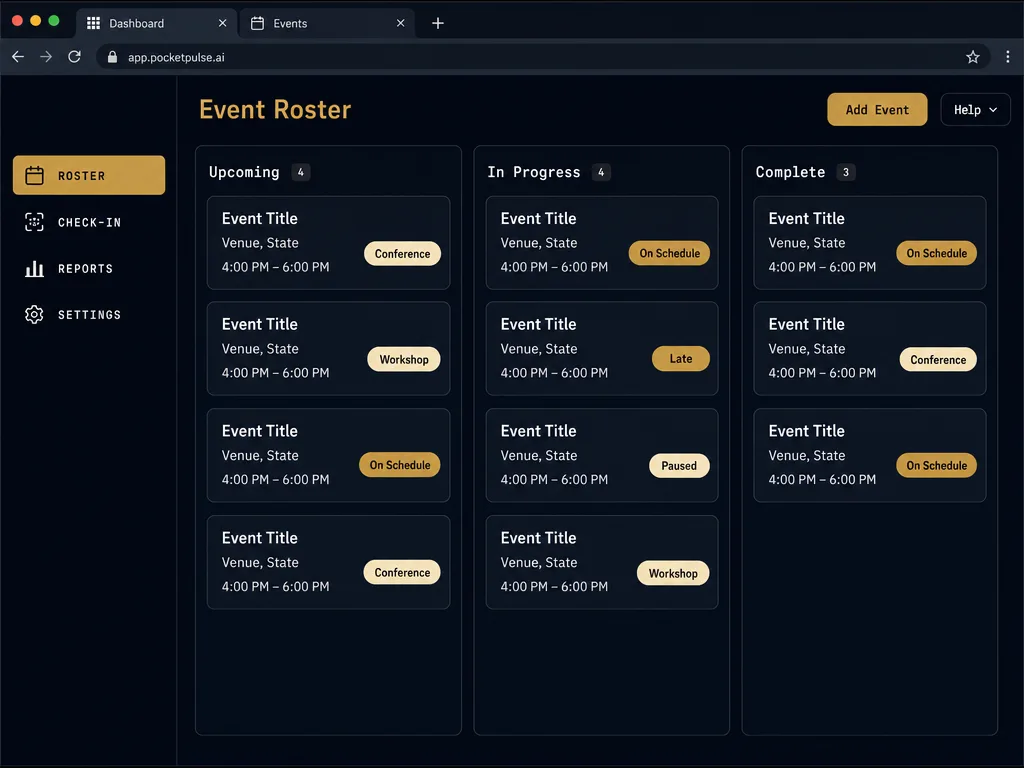Open the SETTINGS sidebar label
The image size is (1024, 768).
pos(89,315)
